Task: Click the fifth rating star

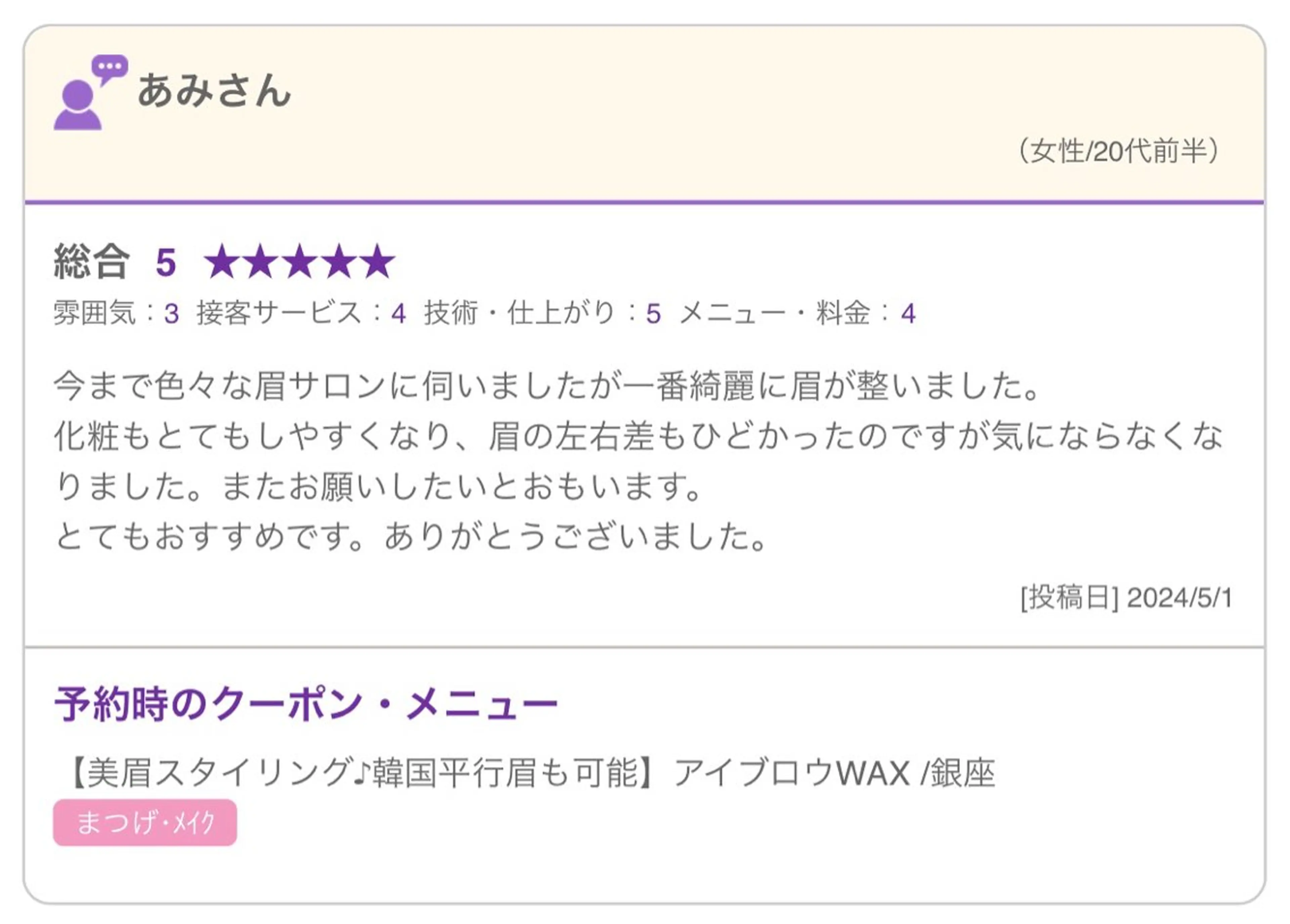Action: [377, 262]
